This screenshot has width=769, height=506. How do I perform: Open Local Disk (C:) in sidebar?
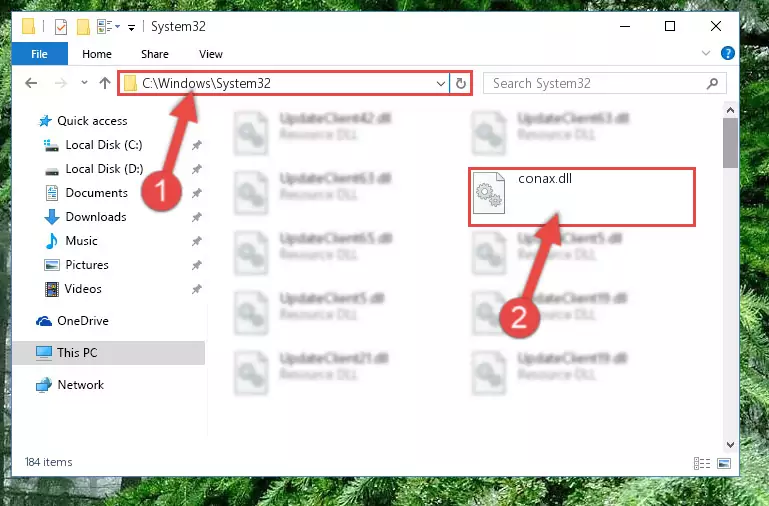[x=104, y=145]
